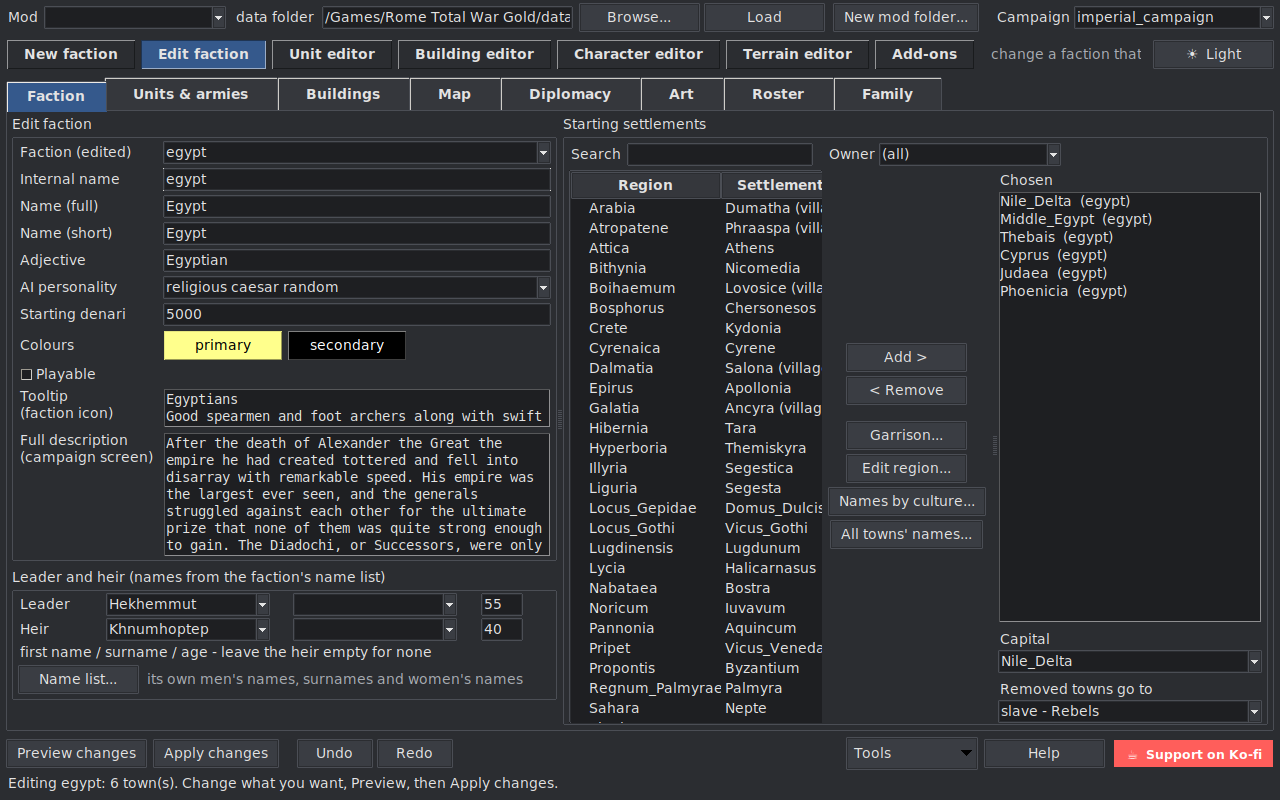Select Phoenicia (egypt) in Chosen list
Screen dimensions: 1280x800
pos(1130,291)
